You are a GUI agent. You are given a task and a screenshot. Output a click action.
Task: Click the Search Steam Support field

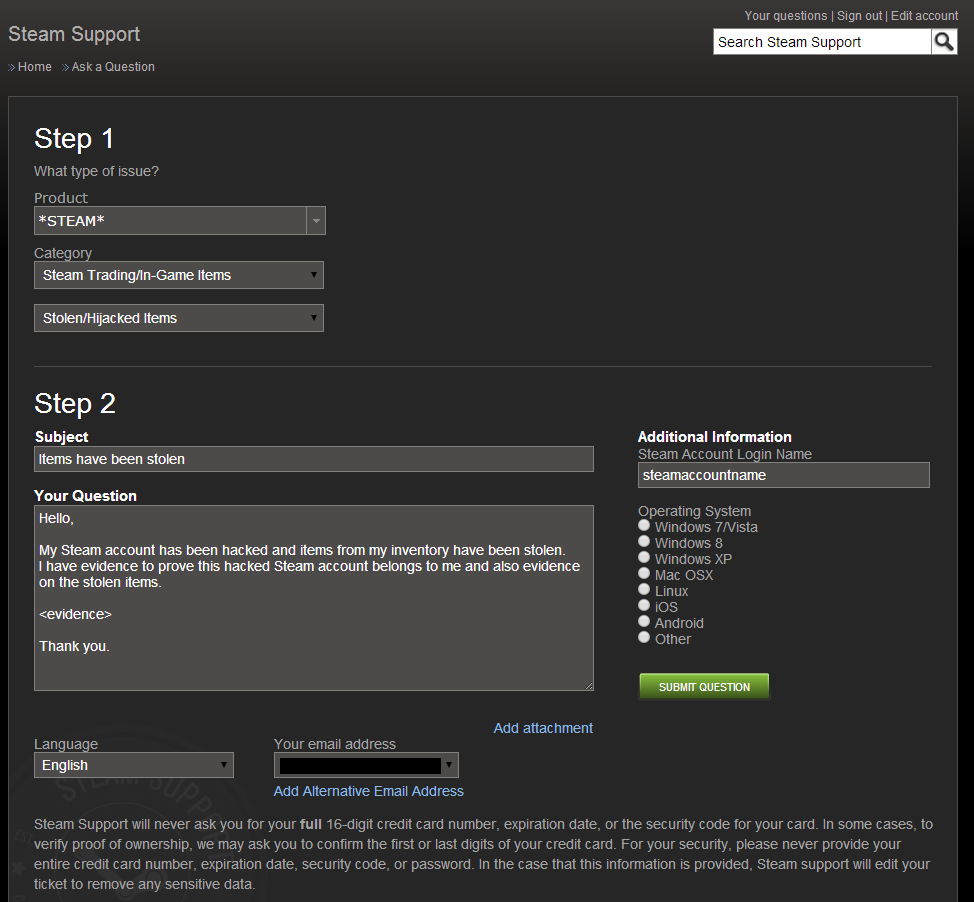pyautogui.click(x=822, y=42)
